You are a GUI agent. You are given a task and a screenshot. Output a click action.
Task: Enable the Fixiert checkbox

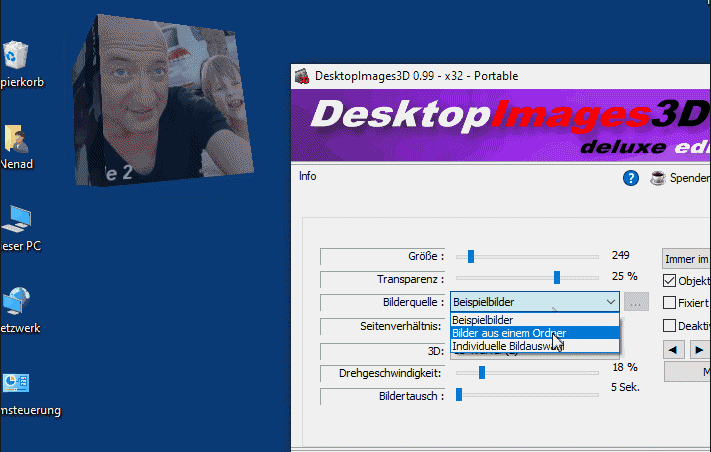pyautogui.click(x=669, y=302)
